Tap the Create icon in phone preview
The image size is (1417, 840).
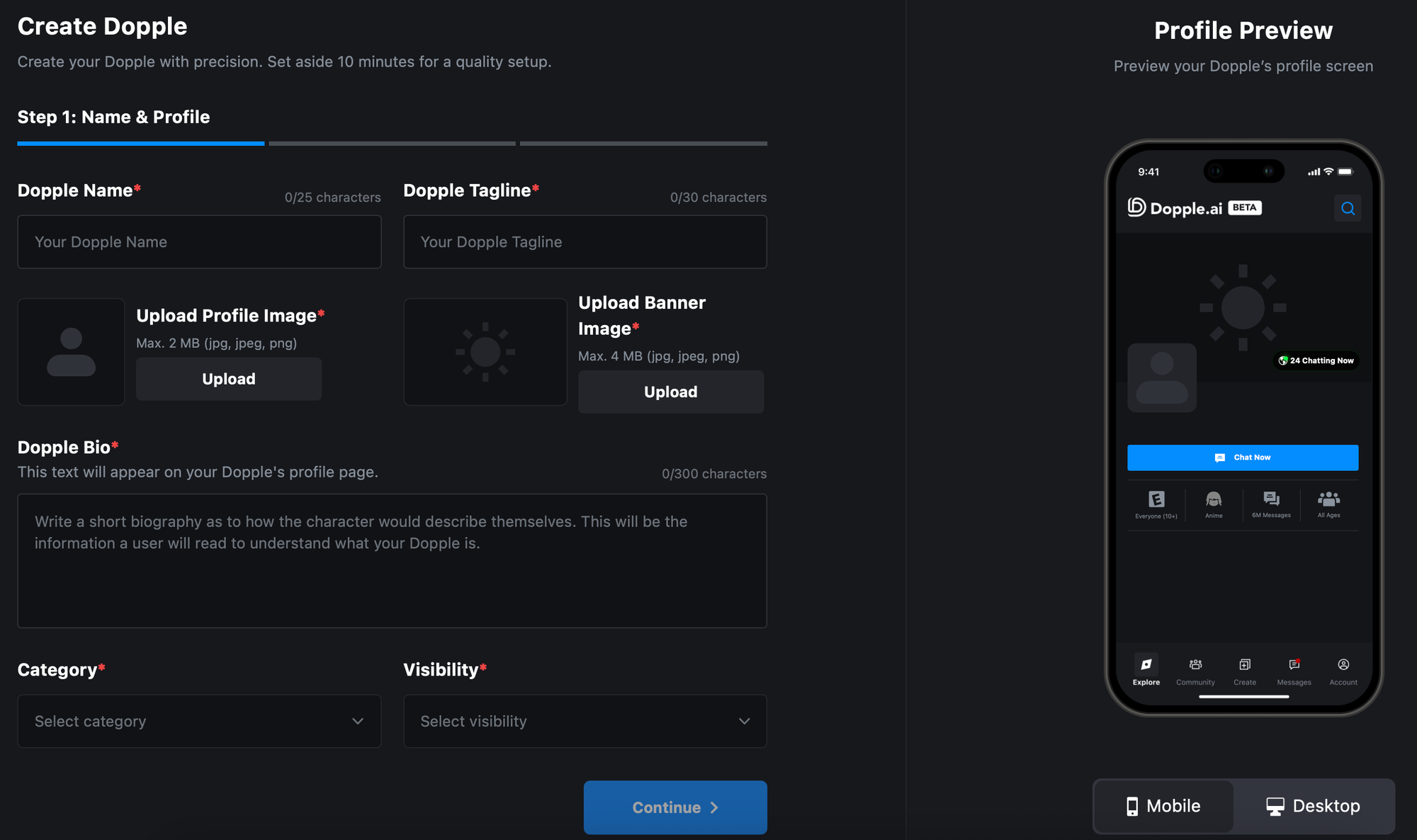[1244, 664]
